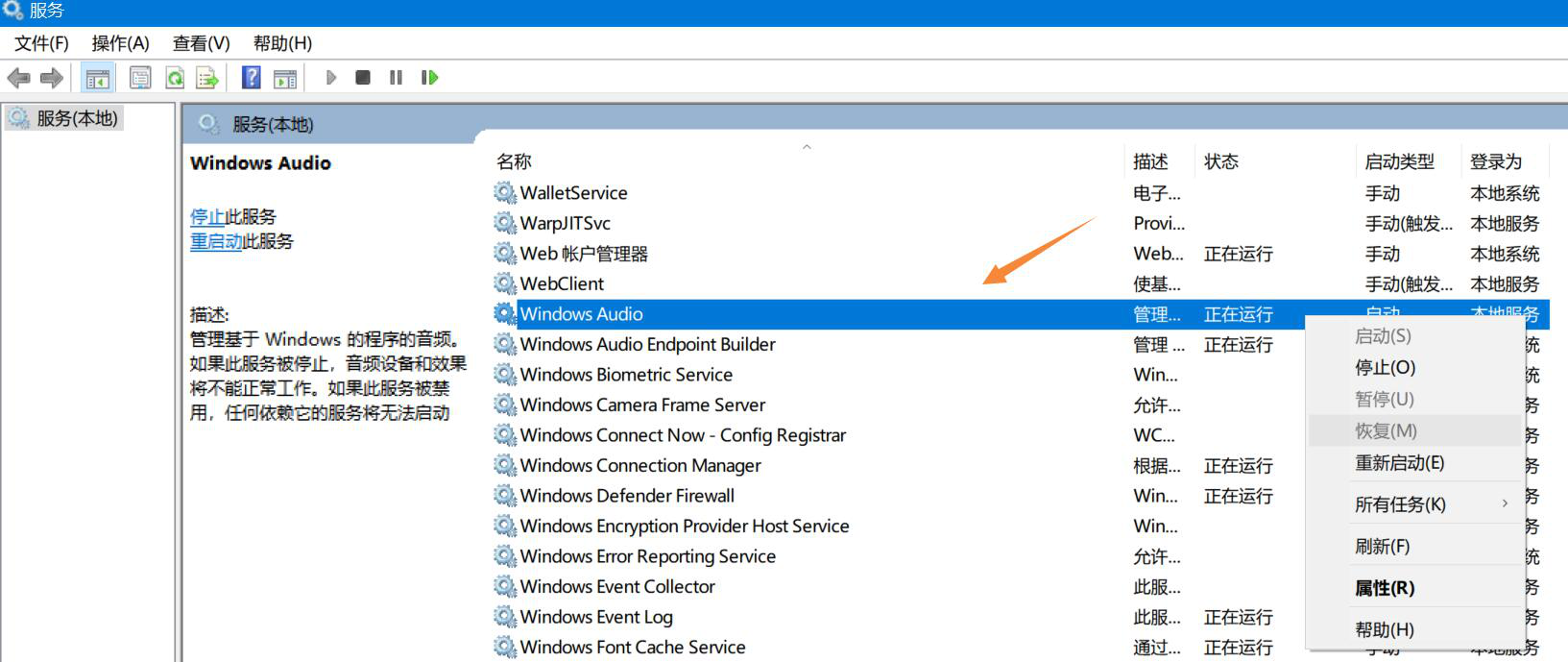Open the 帮助(H) menu bar item
This screenshot has width=1568, height=662.
click(282, 43)
